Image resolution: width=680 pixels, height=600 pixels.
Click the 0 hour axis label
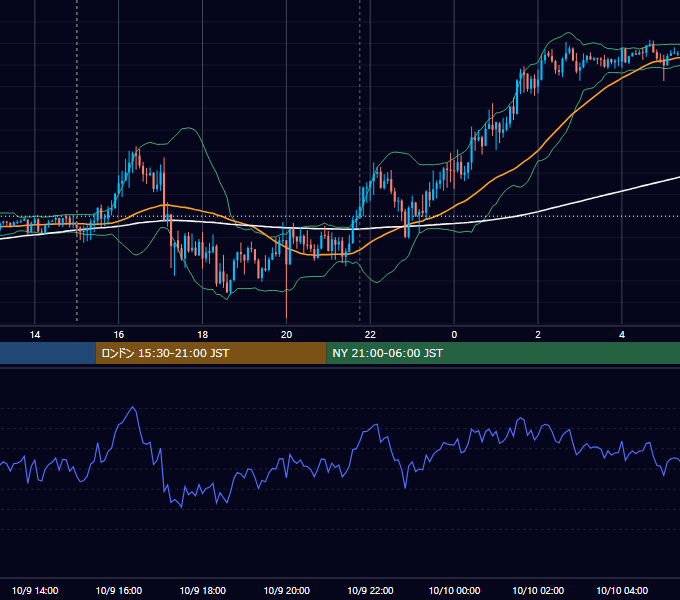(454, 335)
